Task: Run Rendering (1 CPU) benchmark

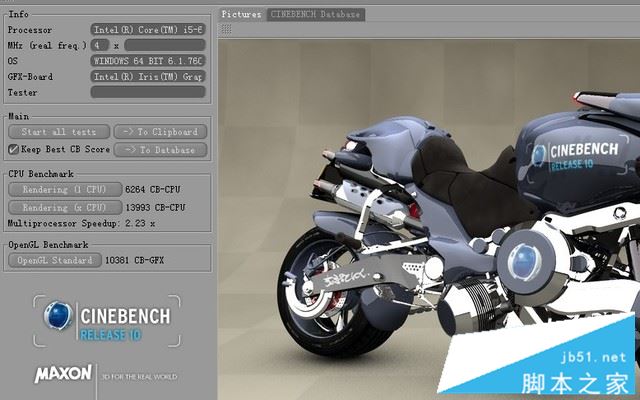Action: click(x=65, y=189)
